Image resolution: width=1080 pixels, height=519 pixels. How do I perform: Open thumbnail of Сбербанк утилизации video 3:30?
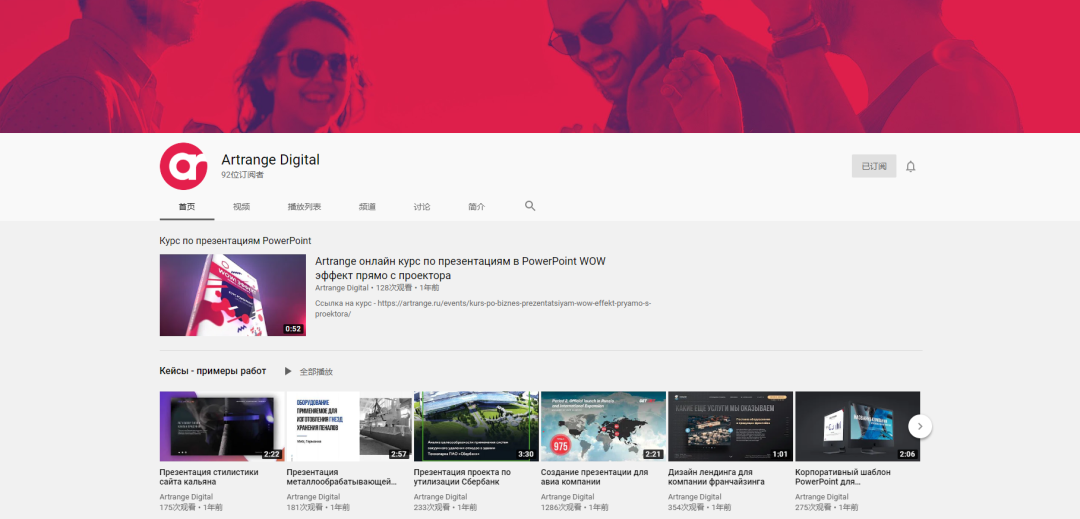pyautogui.click(x=476, y=426)
